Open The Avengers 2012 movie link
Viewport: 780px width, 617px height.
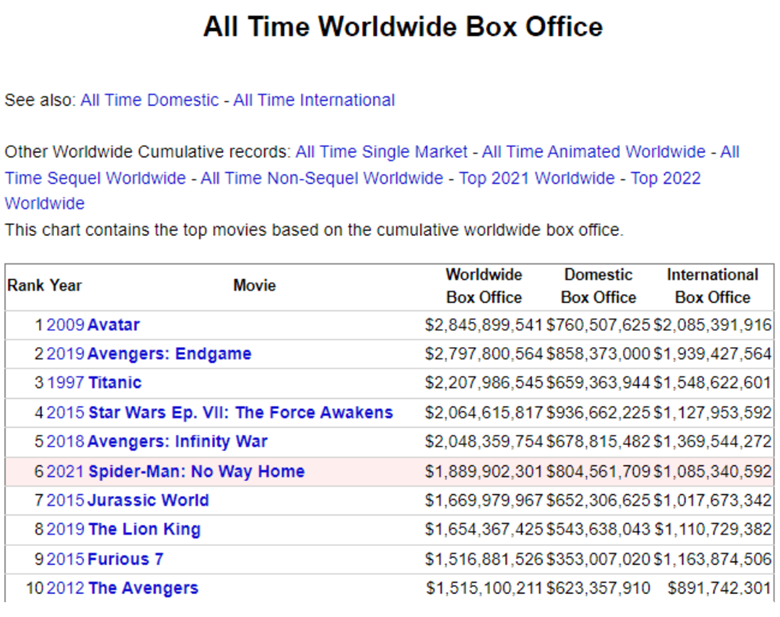(143, 588)
